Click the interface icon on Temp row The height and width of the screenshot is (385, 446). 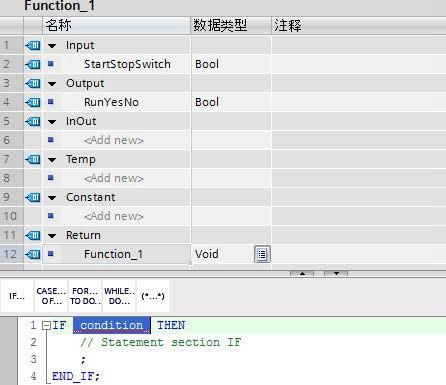(33, 159)
